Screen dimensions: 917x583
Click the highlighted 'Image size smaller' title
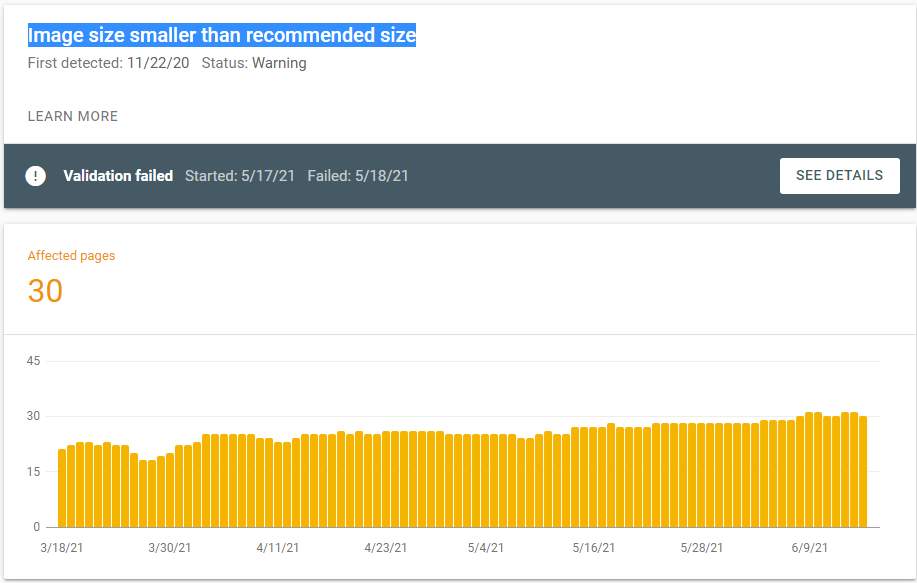click(x=221, y=35)
